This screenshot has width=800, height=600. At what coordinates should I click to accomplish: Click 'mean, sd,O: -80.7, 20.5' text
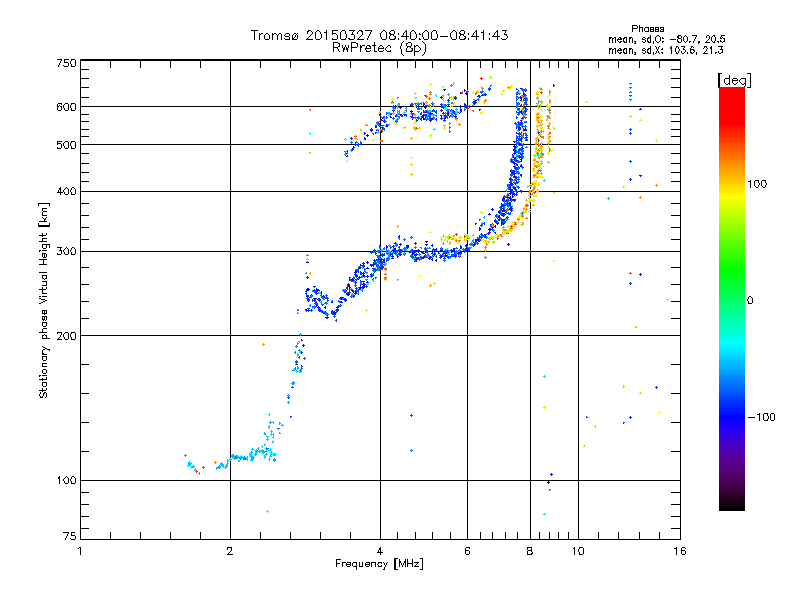tap(666, 40)
